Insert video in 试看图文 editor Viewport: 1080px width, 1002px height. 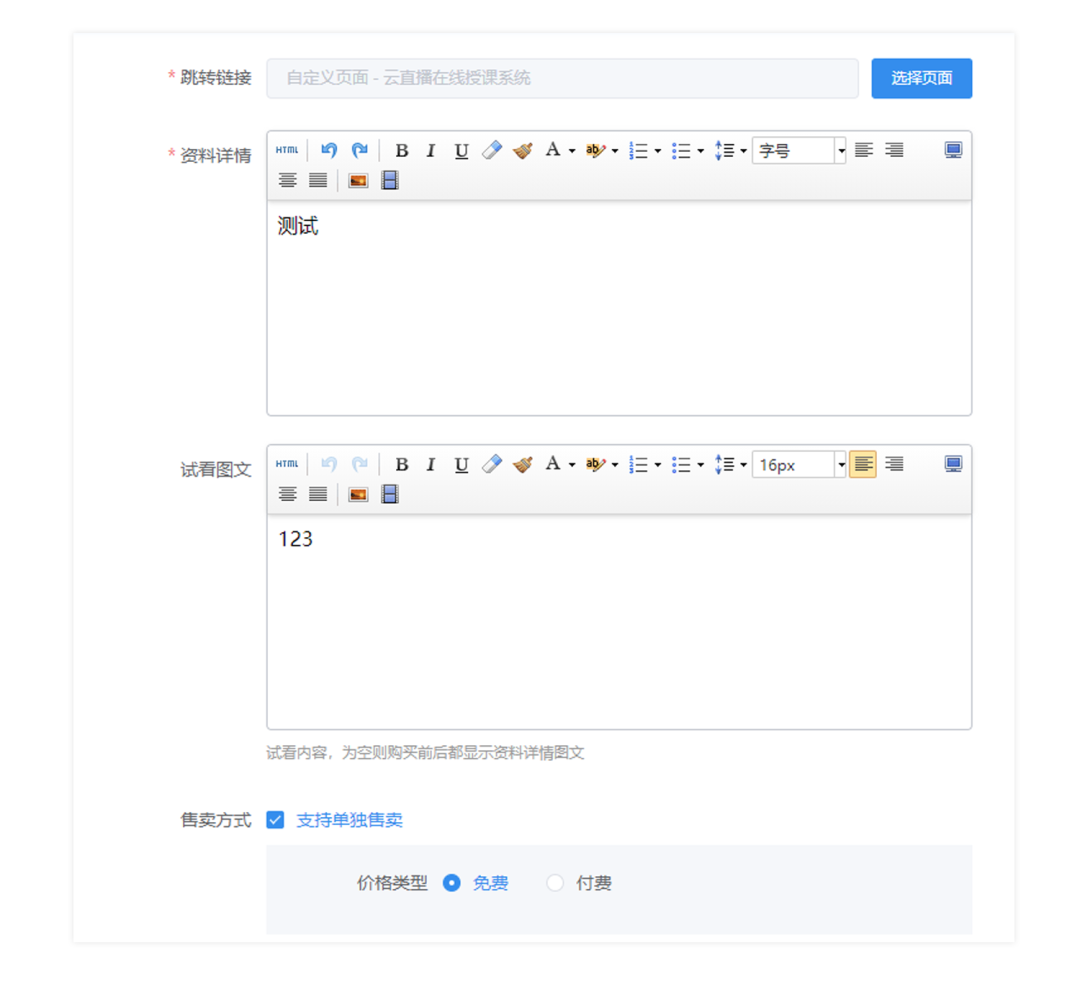(x=390, y=494)
